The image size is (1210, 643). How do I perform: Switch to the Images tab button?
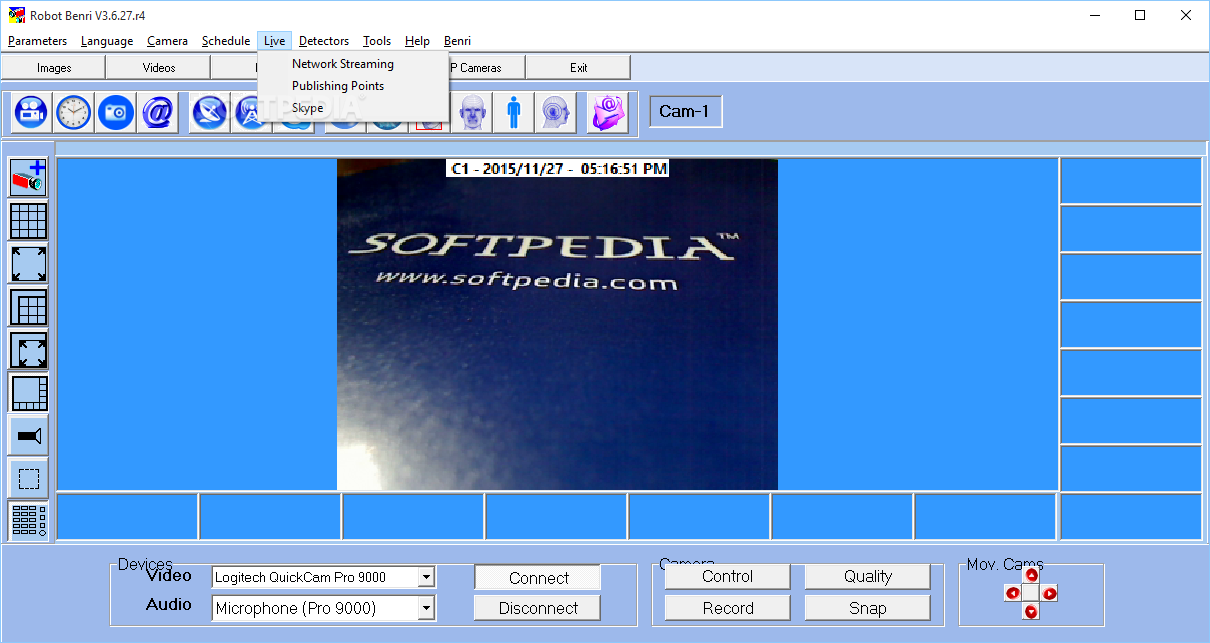point(54,68)
